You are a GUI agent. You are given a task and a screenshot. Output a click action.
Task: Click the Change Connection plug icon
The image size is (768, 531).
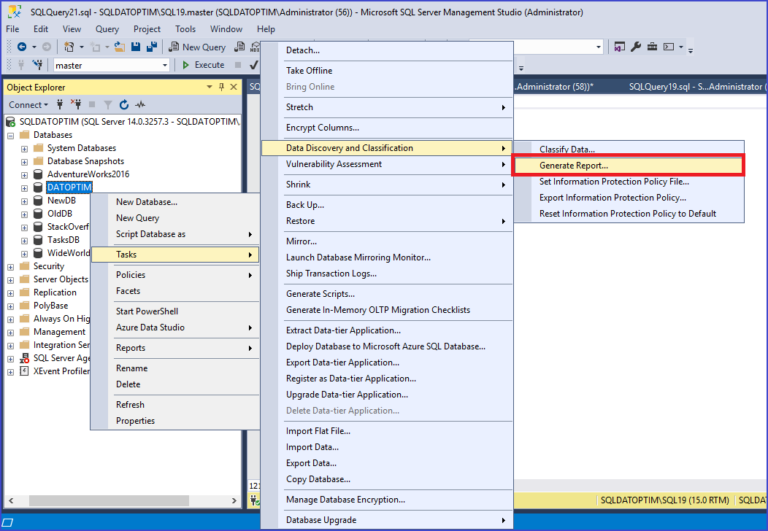click(x=37, y=65)
